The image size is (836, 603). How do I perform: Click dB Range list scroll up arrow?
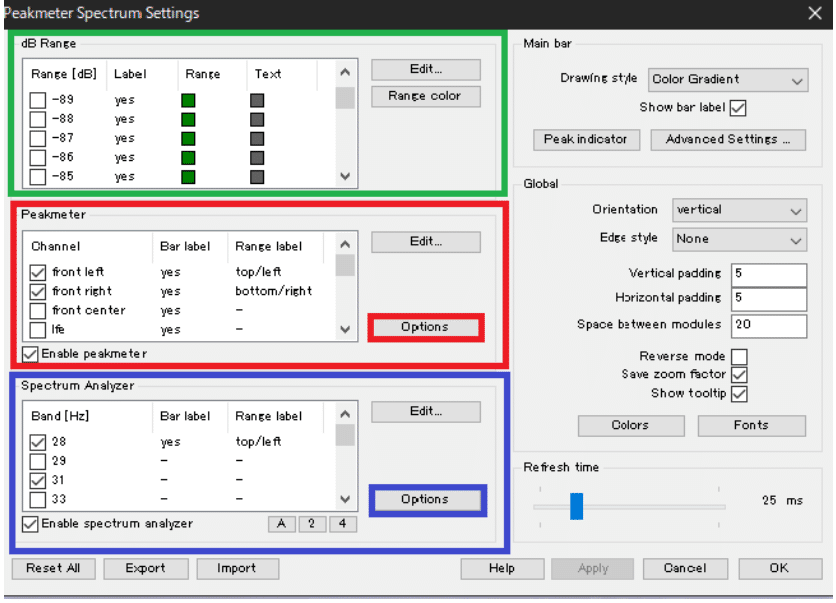pyautogui.click(x=345, y=72)
